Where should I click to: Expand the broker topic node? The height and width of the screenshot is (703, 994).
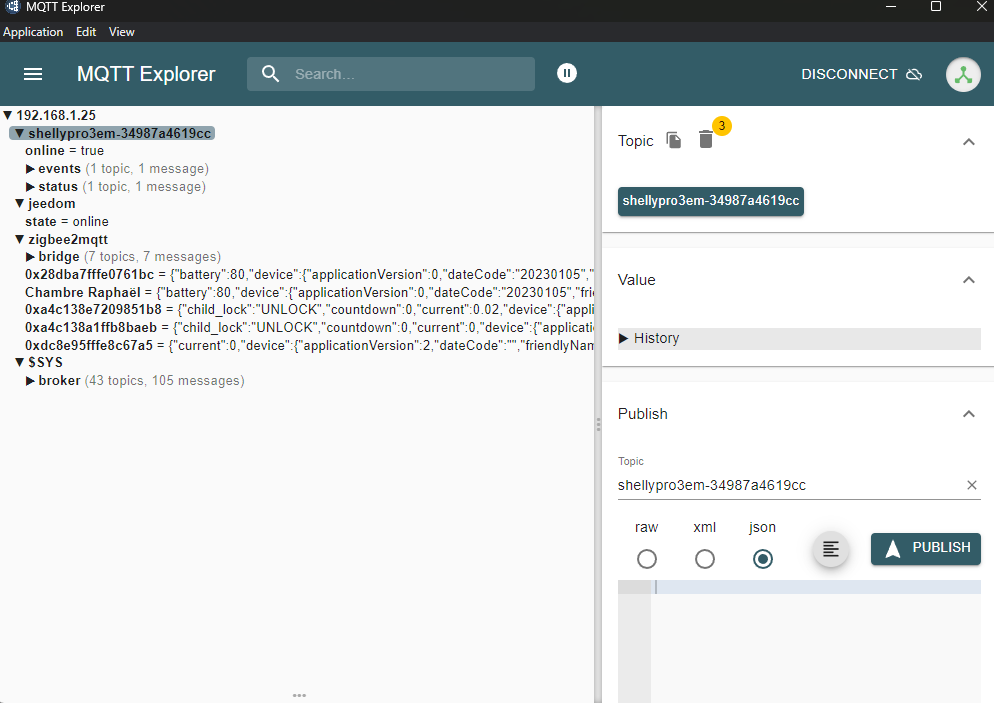coord(30,380)
